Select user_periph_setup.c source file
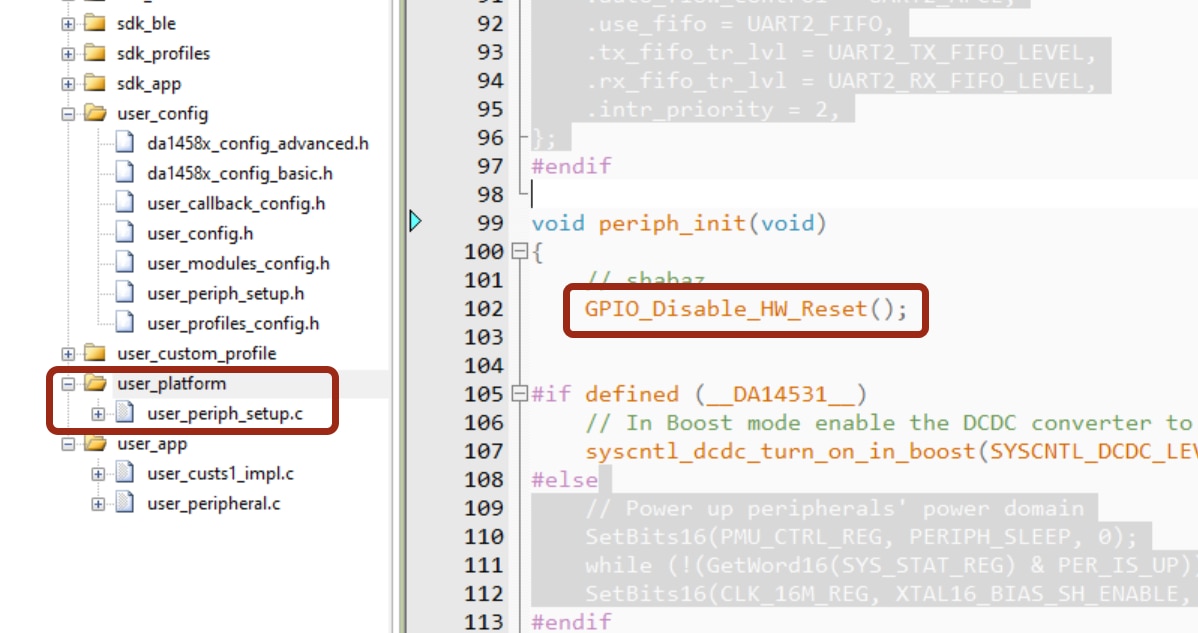The height and width of the screenshot is (633, 1198). [225, 414]
